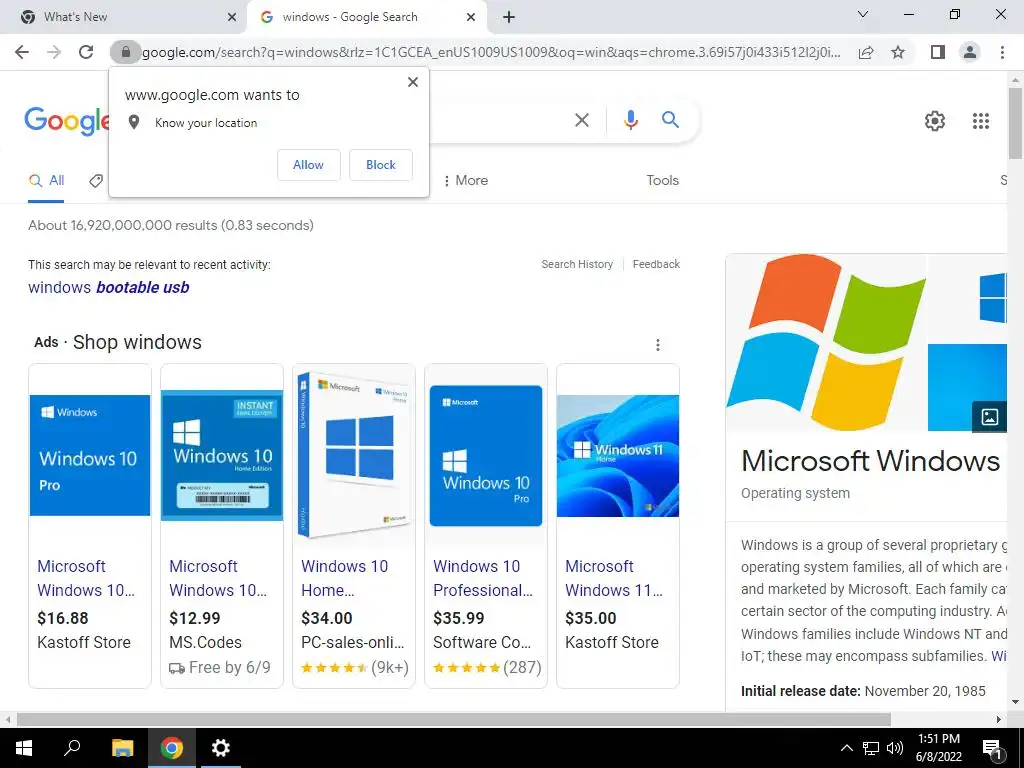1024x768 pixels.
Task: Open Chrome profile avatar
Action: [970, 52]
